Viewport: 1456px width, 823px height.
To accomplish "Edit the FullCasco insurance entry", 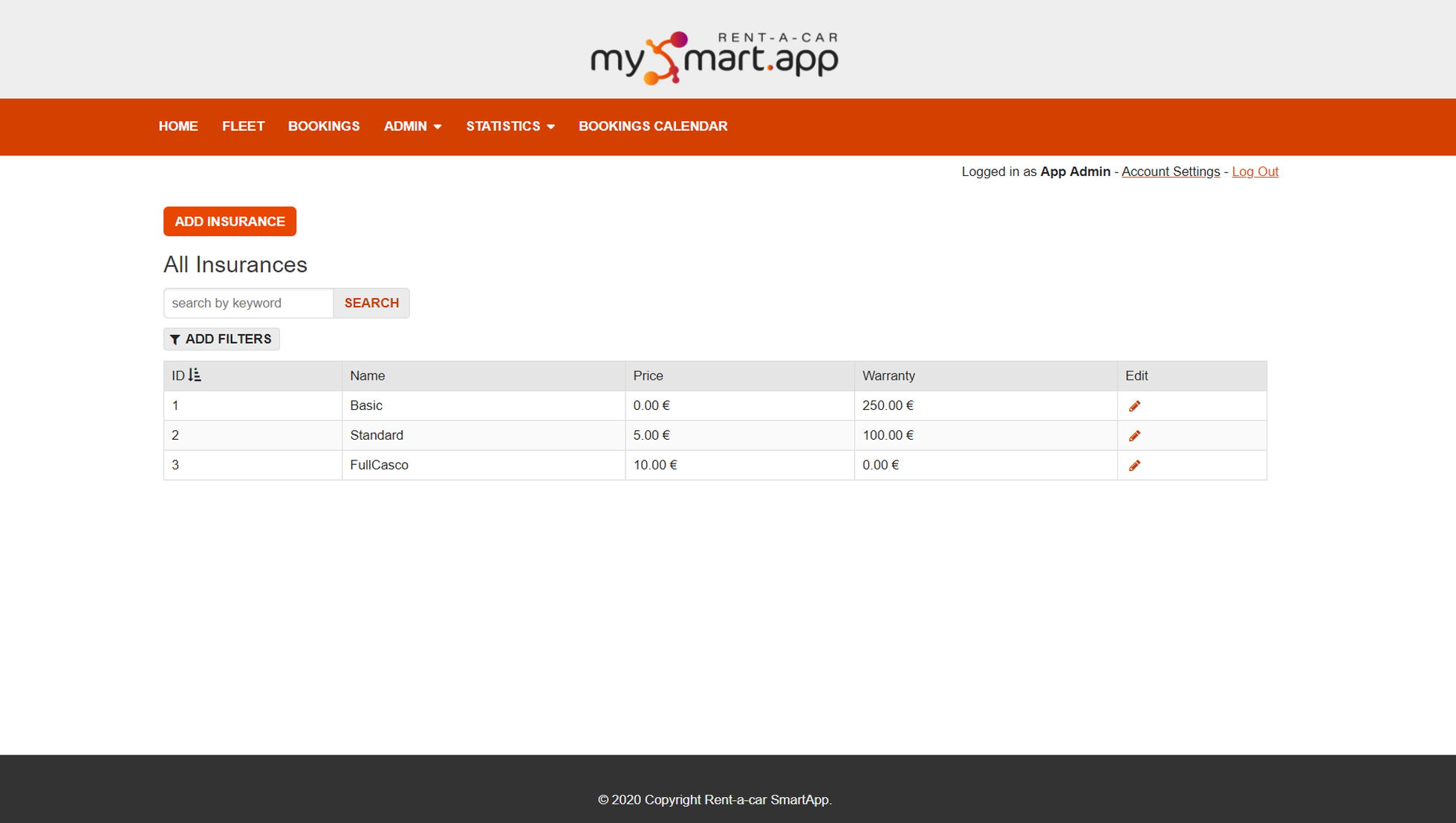I will (x=1134, y=465).
